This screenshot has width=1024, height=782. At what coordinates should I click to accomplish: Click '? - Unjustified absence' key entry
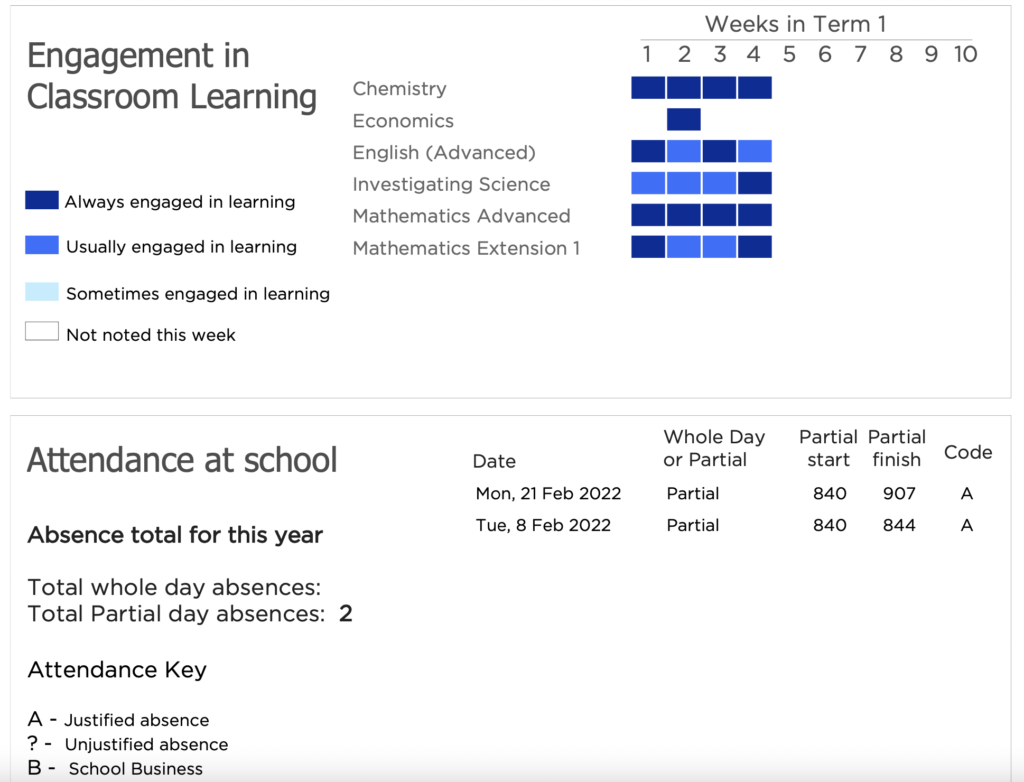click(x=128, y=744)
